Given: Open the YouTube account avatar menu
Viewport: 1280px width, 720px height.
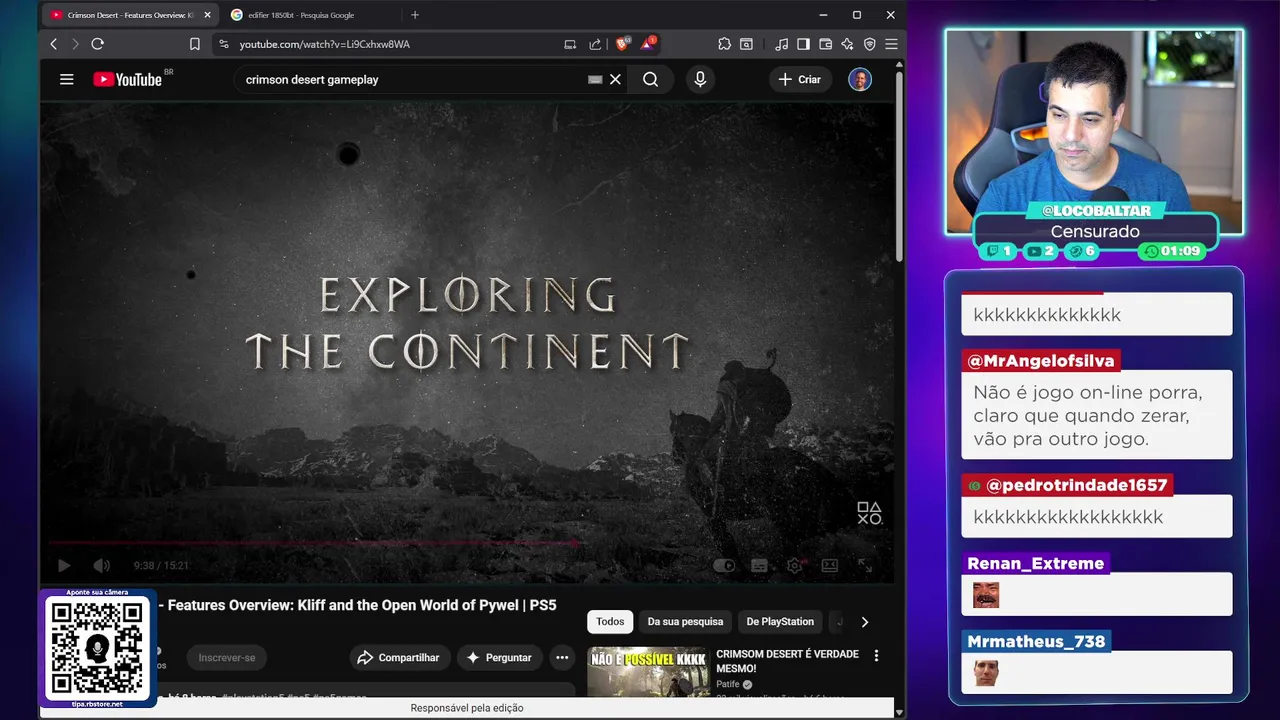Looking at the screenshot, I should click(860, 79).
